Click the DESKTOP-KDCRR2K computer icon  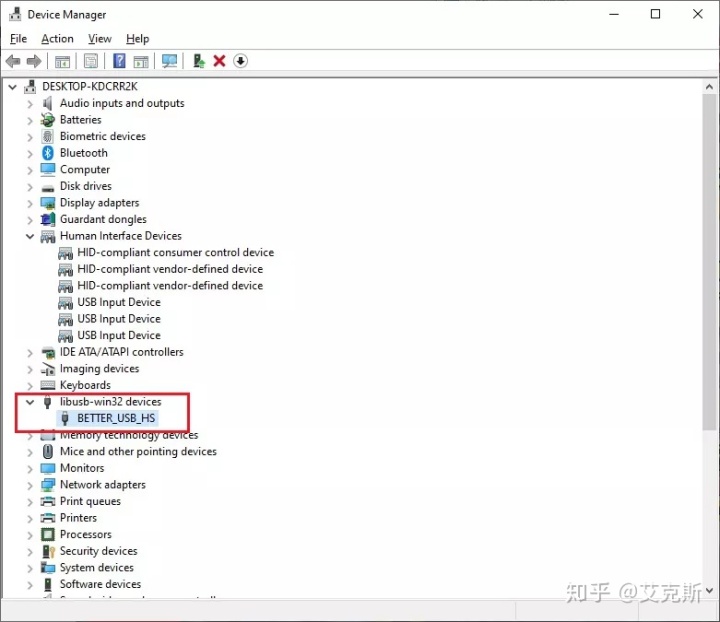(30, 86)
